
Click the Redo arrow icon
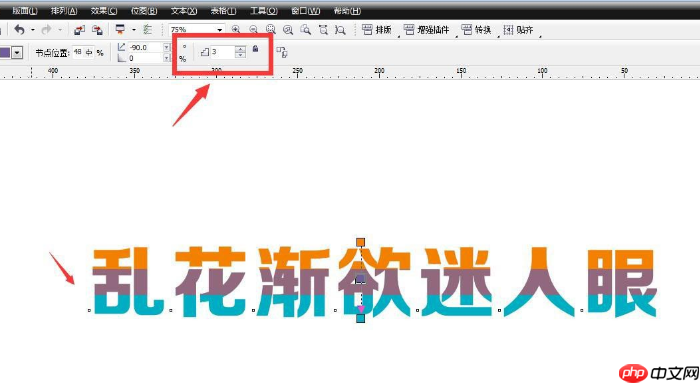click(x=46, y=30)
